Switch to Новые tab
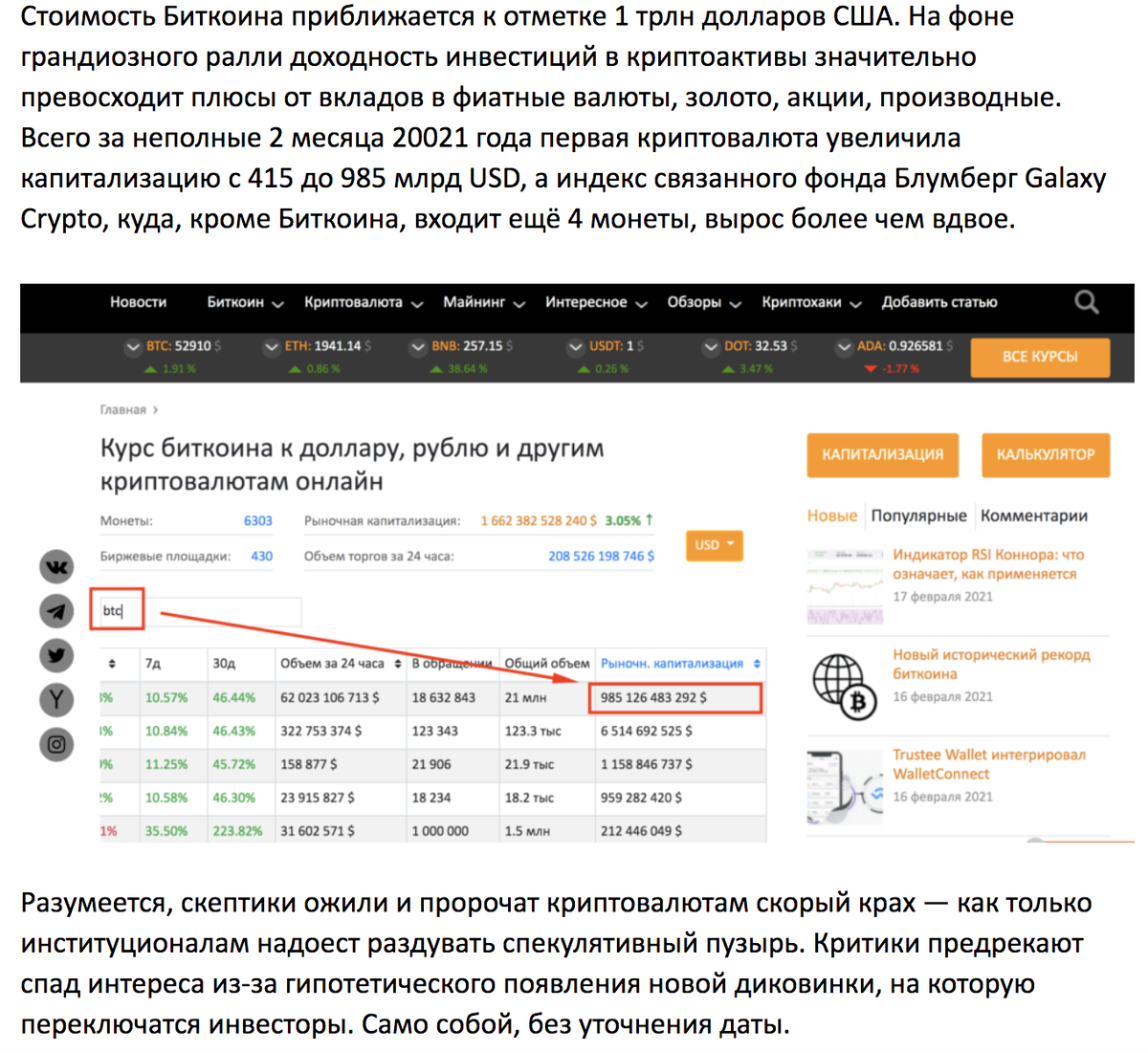 tap(832, 515)
